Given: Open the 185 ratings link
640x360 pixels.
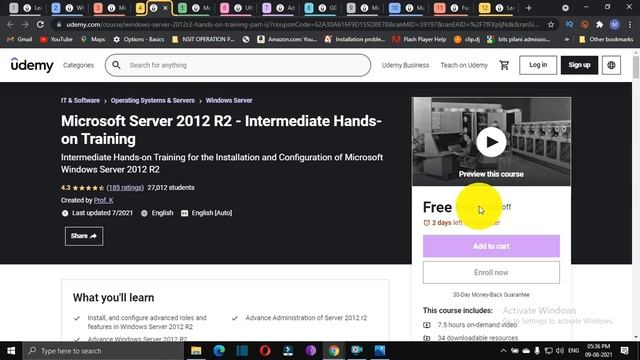Looking at the screenshot, I should pyautogui.click(x=125, y=188).
